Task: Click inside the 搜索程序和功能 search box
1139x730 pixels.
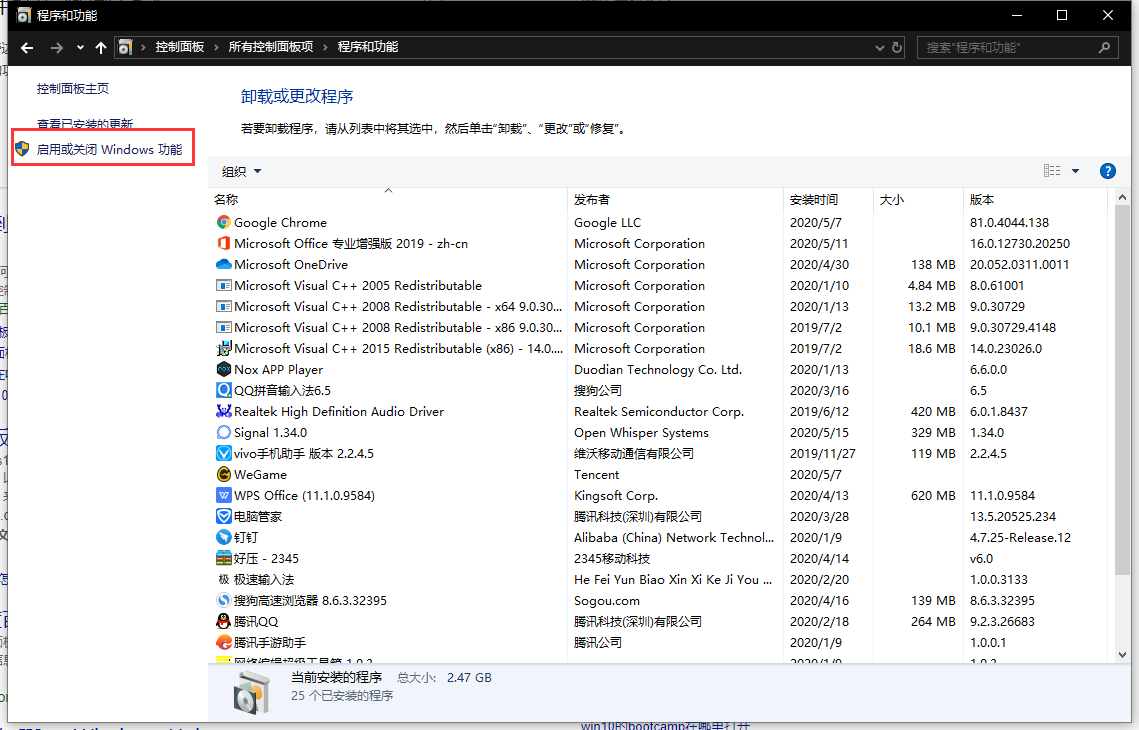Action: pyautogui.click(x=1000, y=47)
